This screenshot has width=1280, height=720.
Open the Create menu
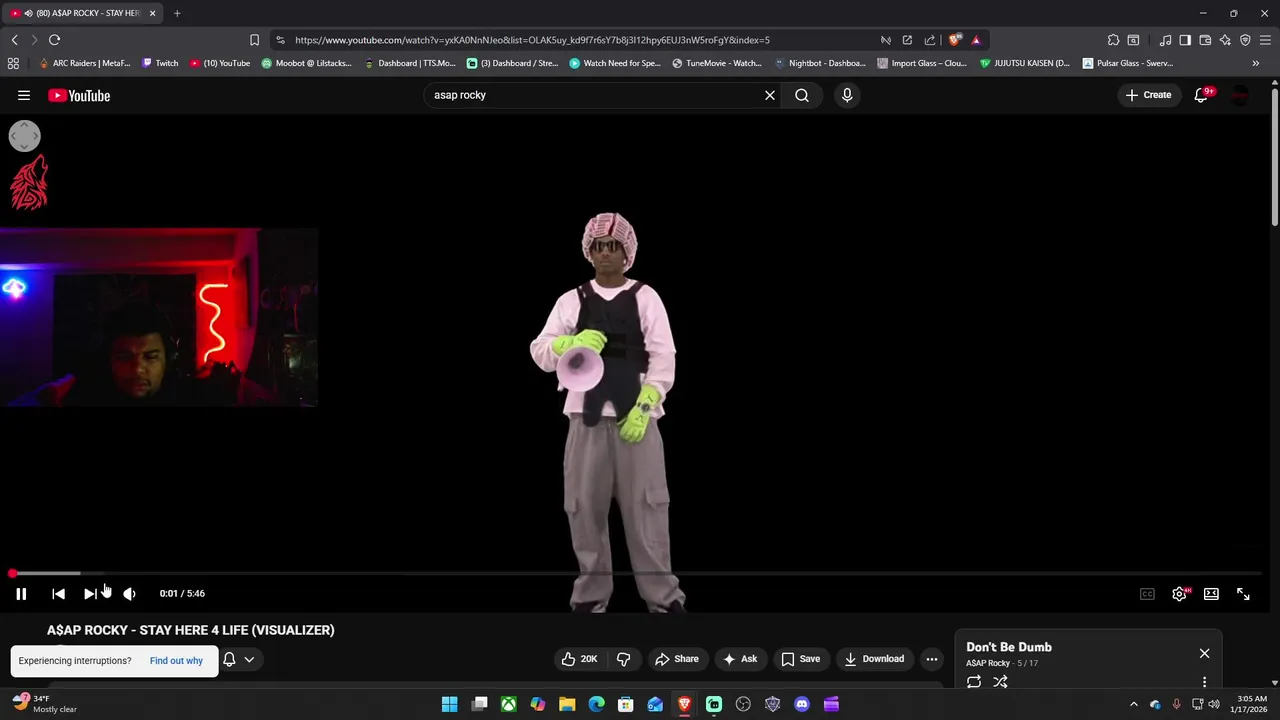click(x=1148, y=95)
